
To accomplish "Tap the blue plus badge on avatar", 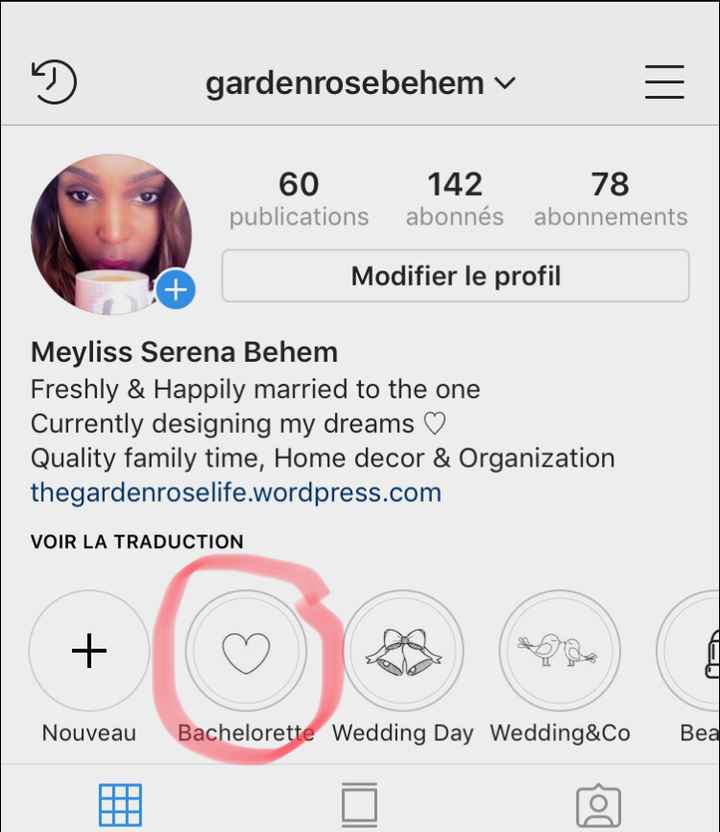I will pos(176,290).
